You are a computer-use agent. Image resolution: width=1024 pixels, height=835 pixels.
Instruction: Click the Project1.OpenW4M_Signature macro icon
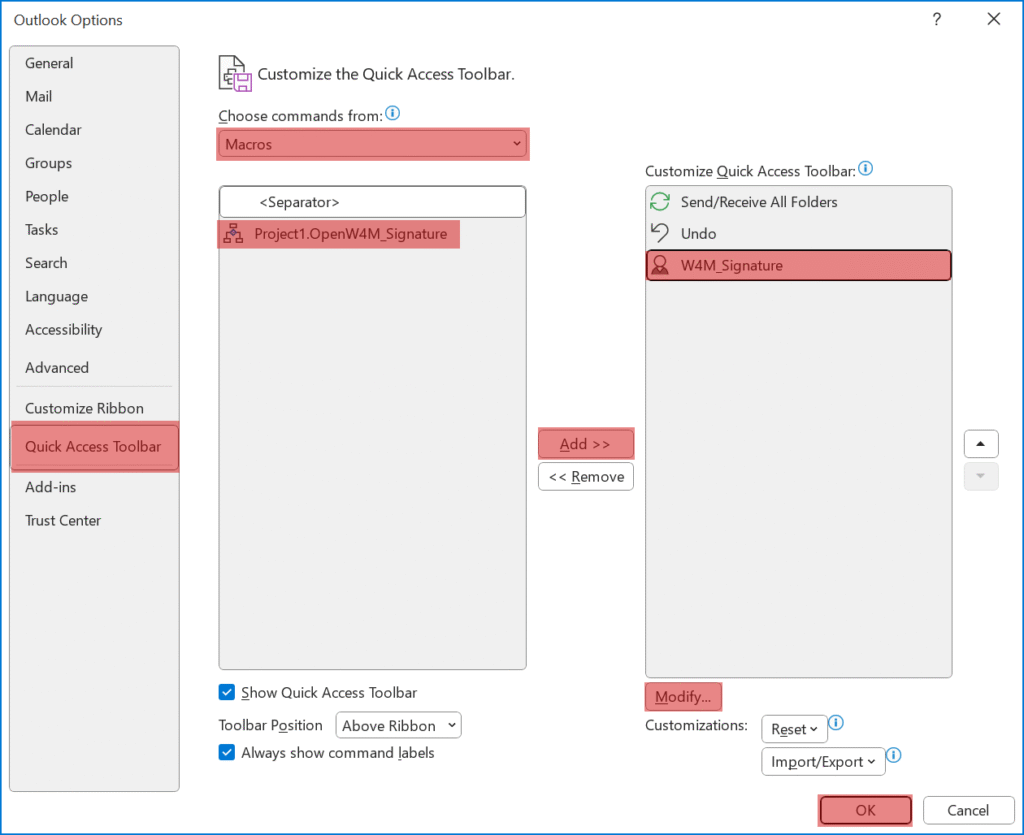pyautogui.click(x=233, y=234)
